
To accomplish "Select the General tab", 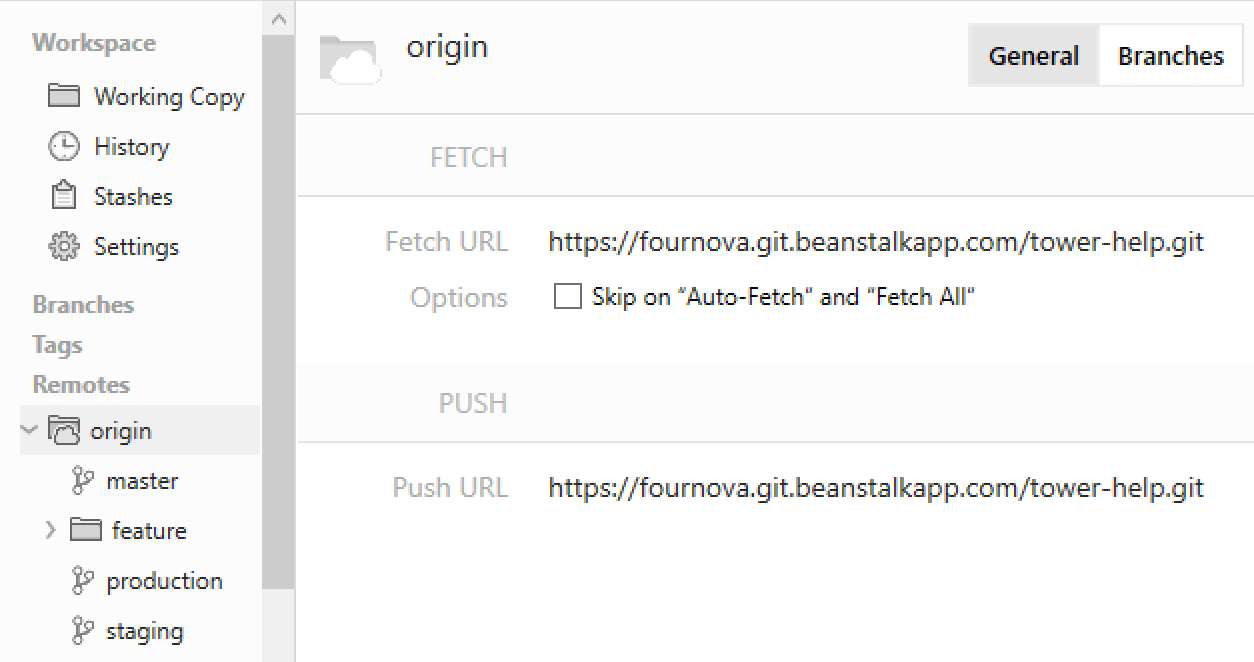I will pyautogui.click(x=1033, y=56).
